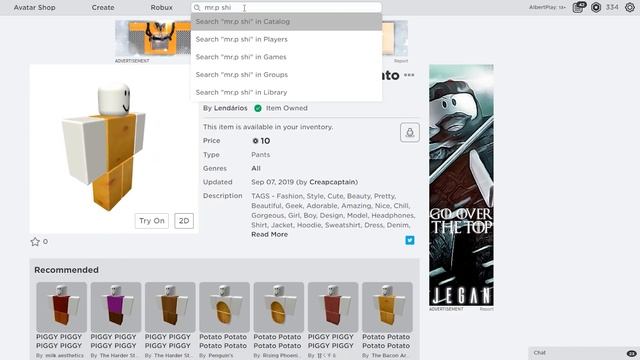Report the side advertisement

coord(487,309)
